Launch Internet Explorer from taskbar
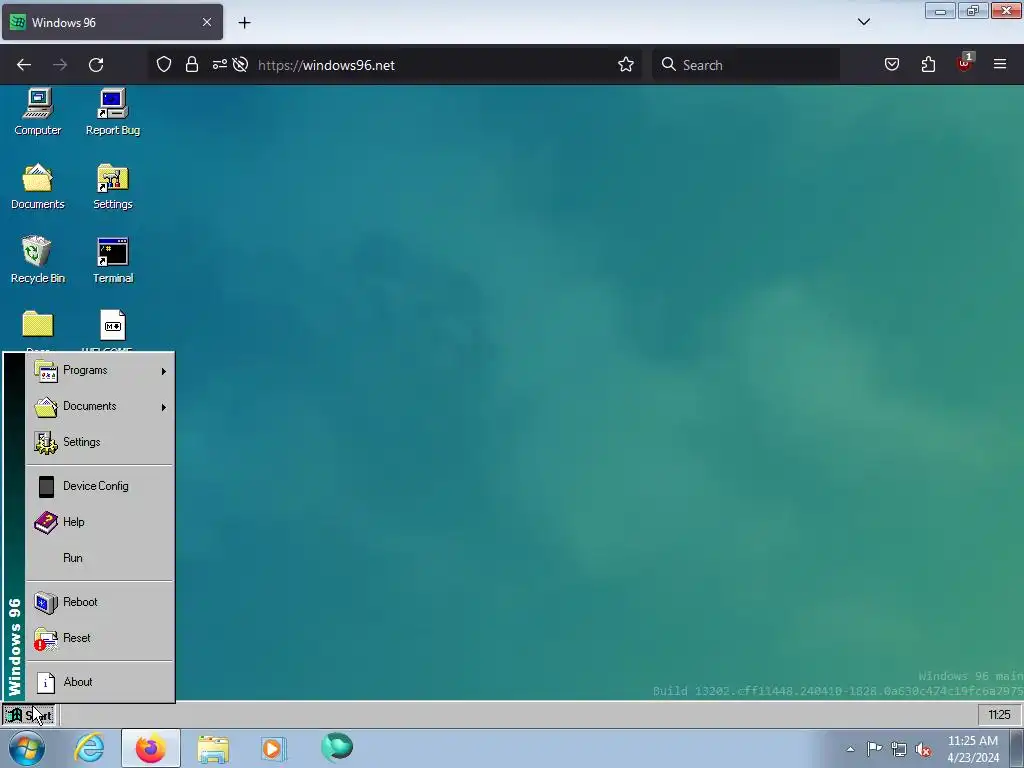This screenshot has width=1024, height=768. tap(89, 748)
